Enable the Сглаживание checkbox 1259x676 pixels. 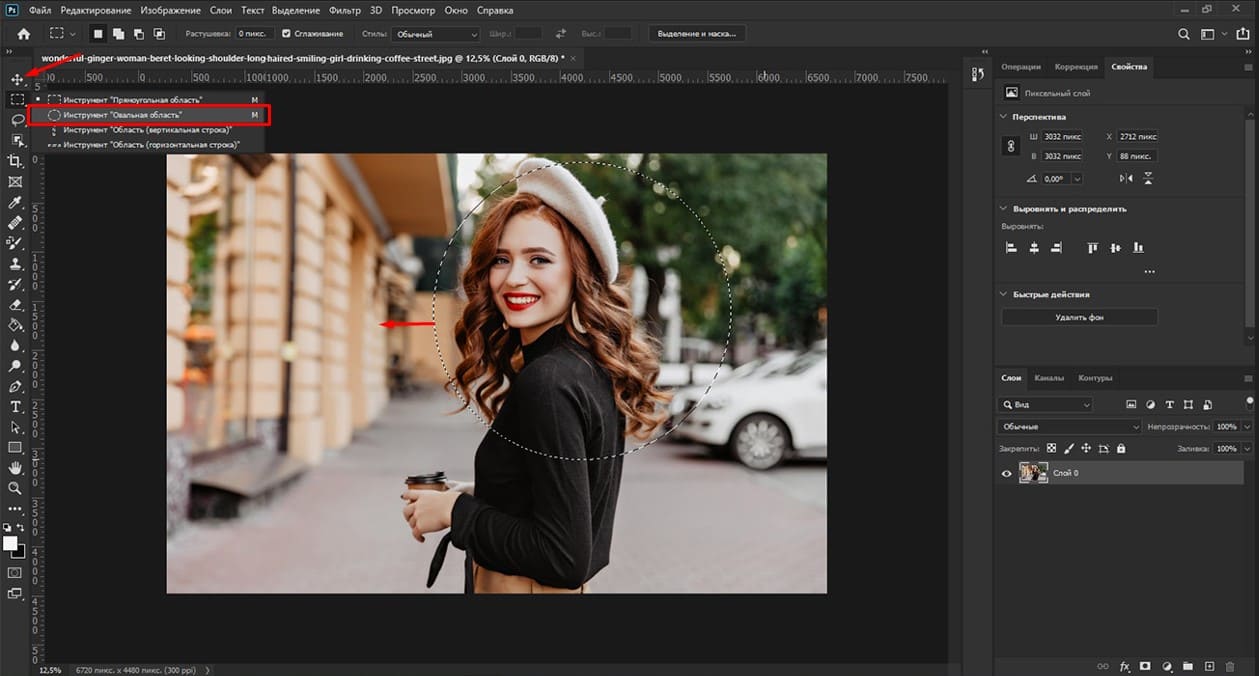[287, 33]
